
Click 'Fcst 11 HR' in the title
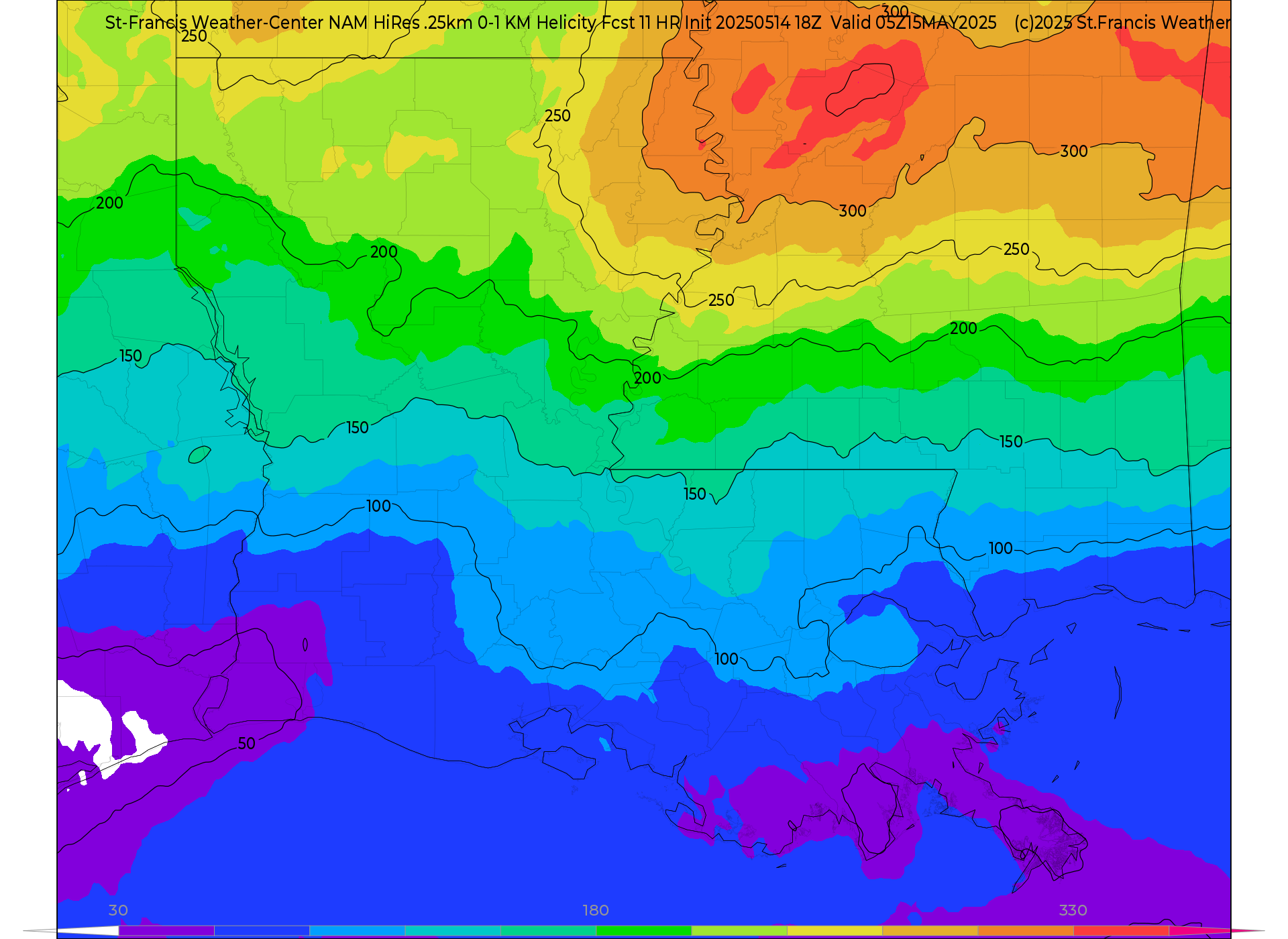click(641, 22)
